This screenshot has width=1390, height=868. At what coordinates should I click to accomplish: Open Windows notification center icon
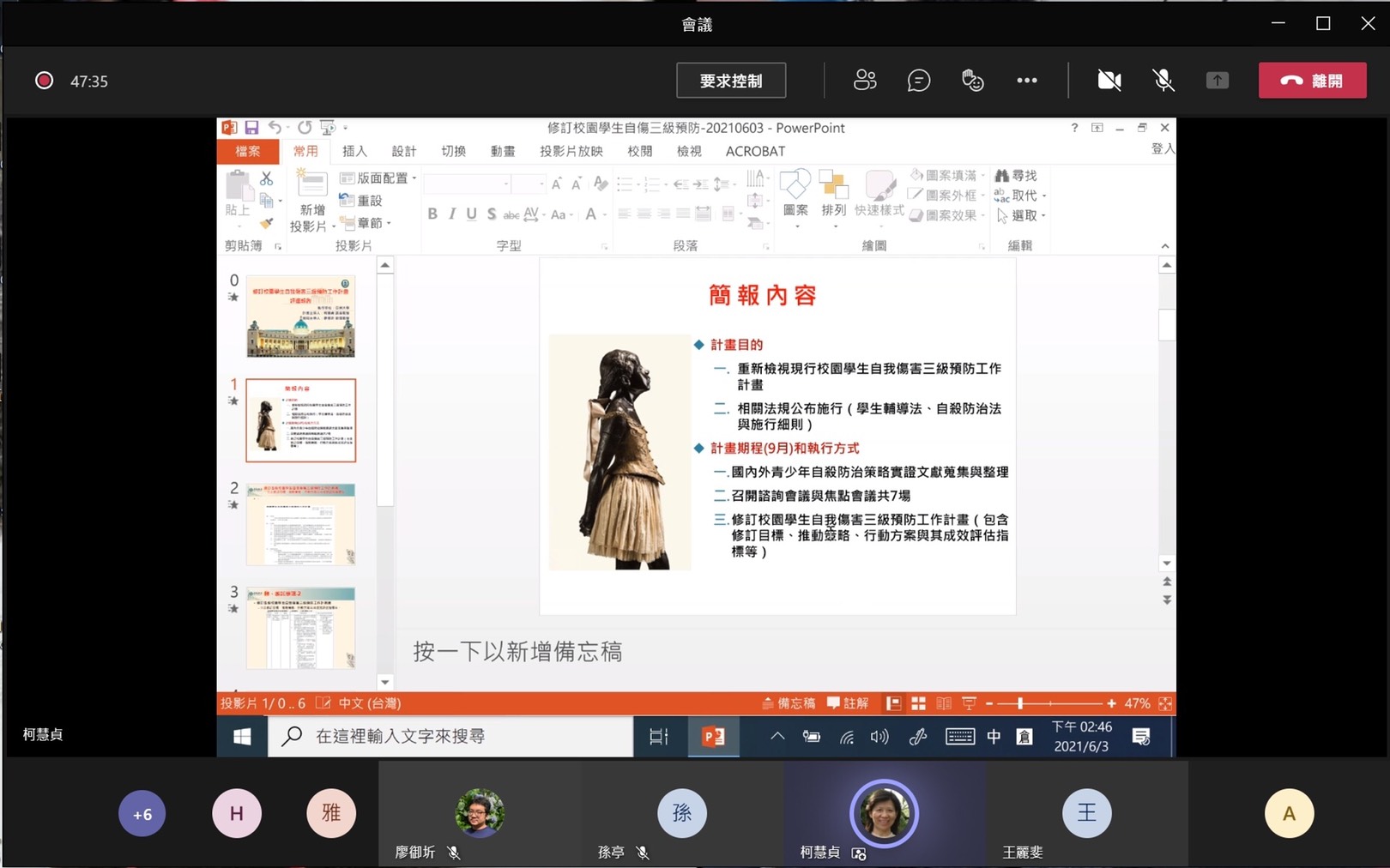tap(1141, 737)
